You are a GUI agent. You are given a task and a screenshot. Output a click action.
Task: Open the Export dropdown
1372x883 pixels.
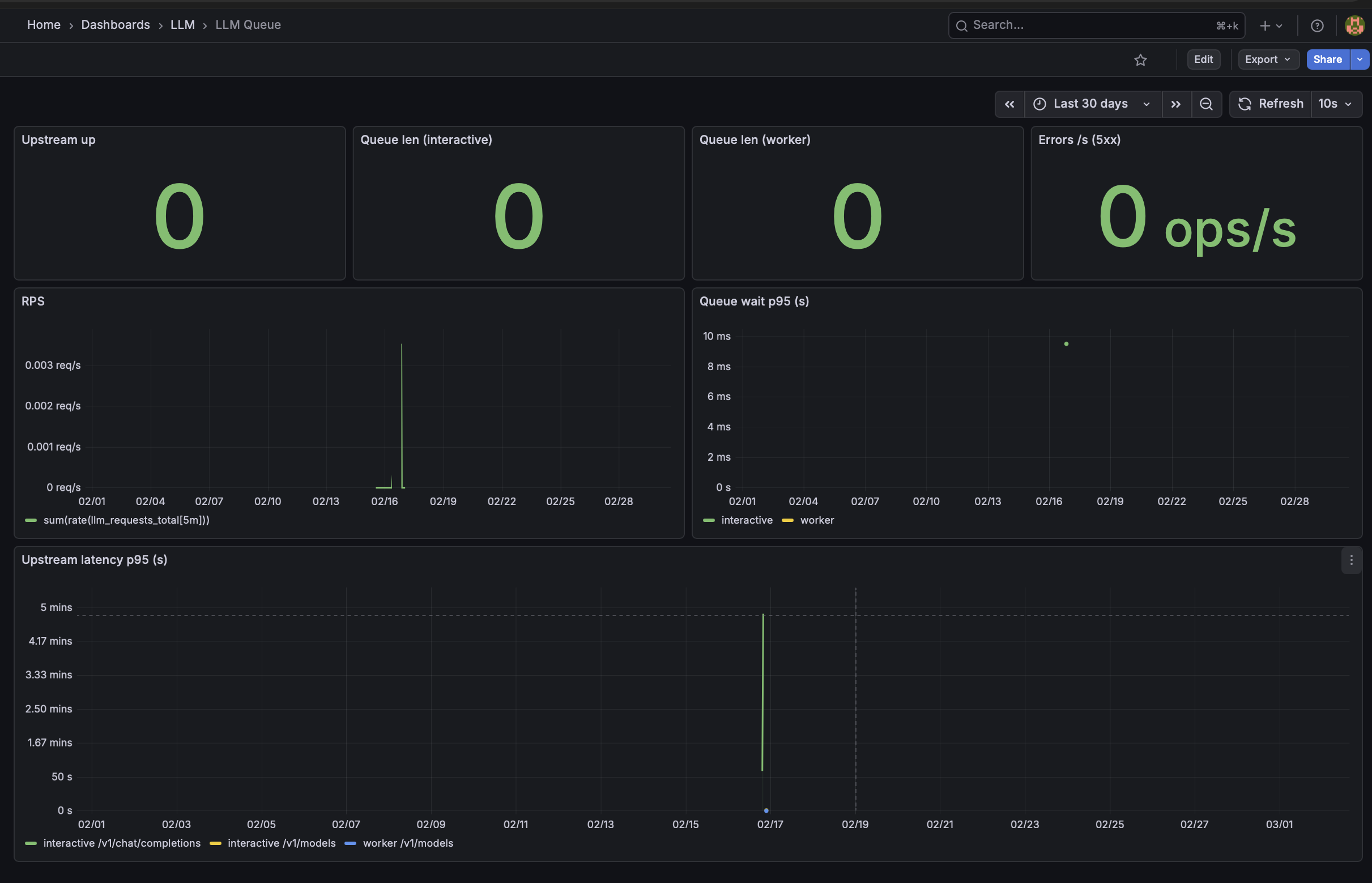[1268, 59]
